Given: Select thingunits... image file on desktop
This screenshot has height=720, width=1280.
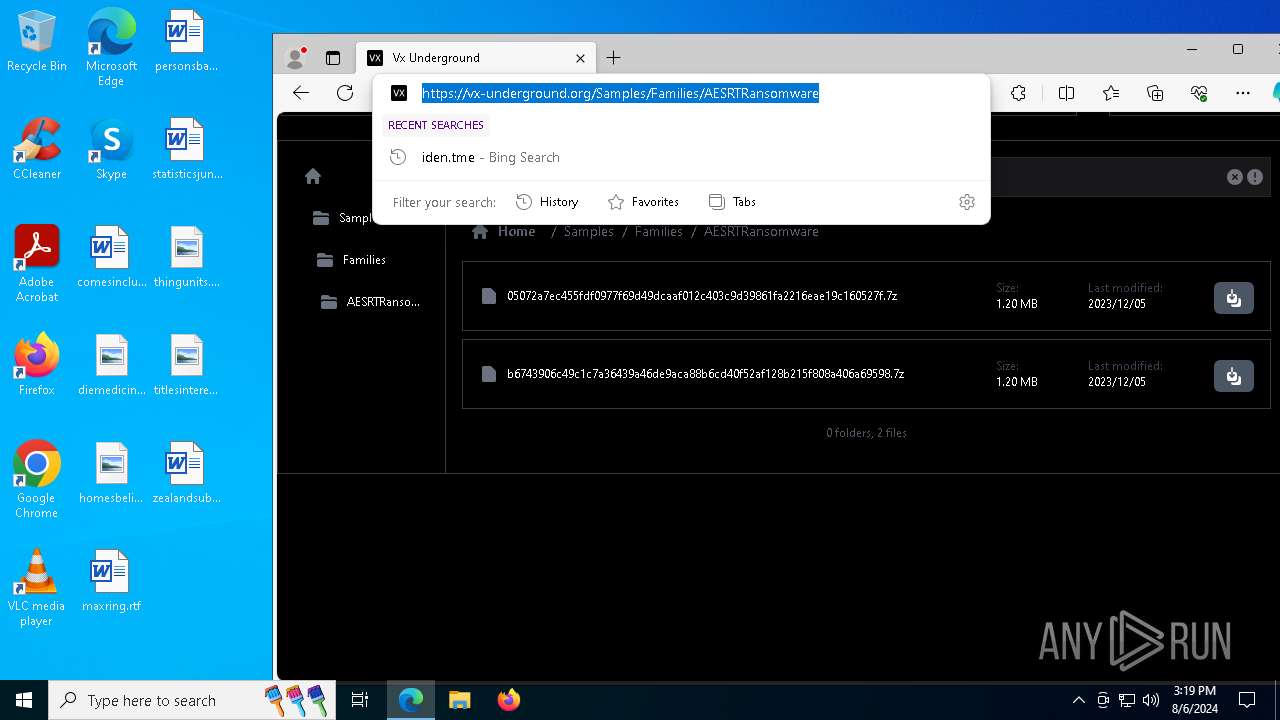Looking at the screenshot, I should tap(186, 257).
